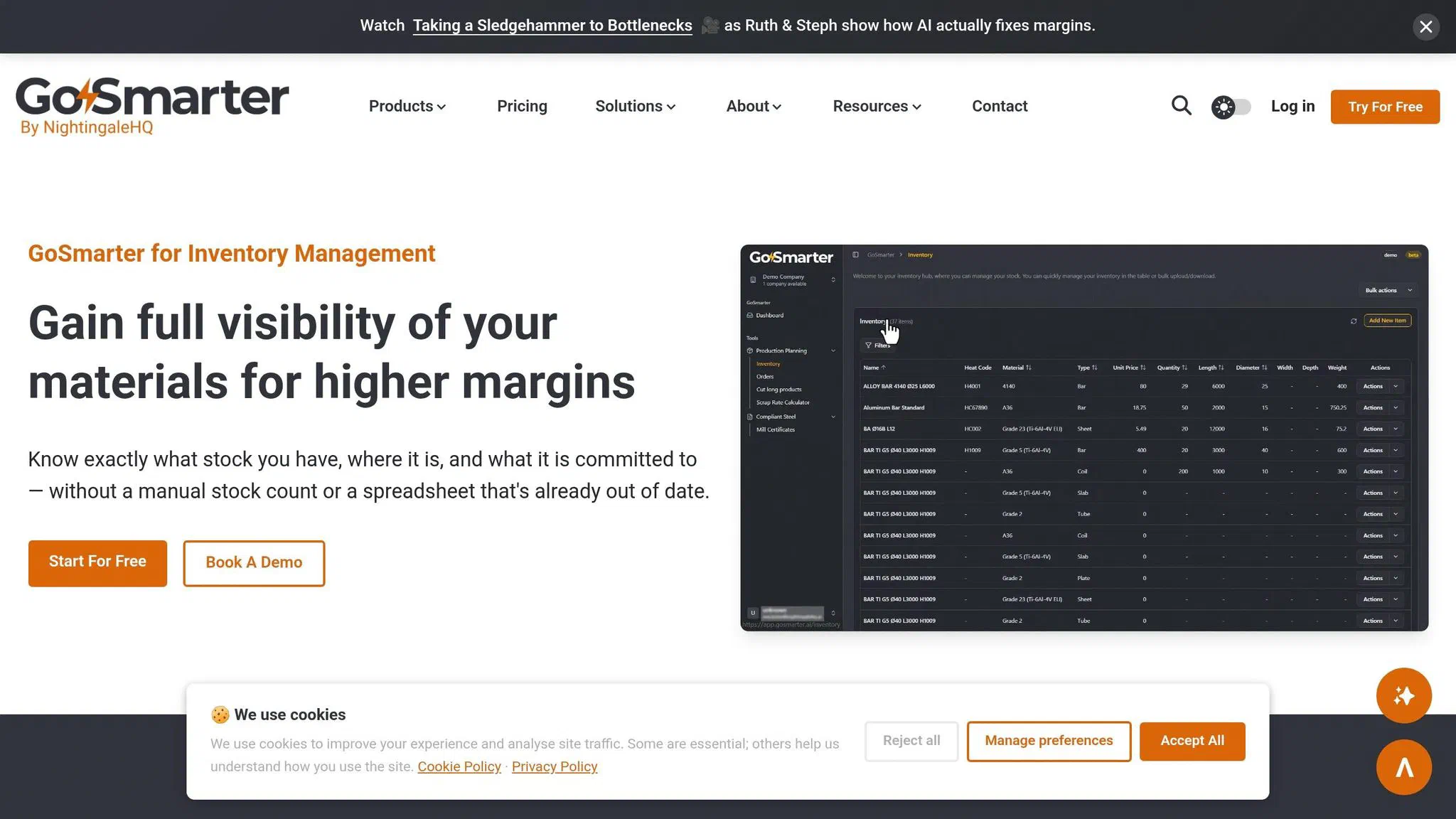The width and height of the screenshot is (1456, 819).
Task: Expand the Demo Company switcher
Action: [833, 280]
